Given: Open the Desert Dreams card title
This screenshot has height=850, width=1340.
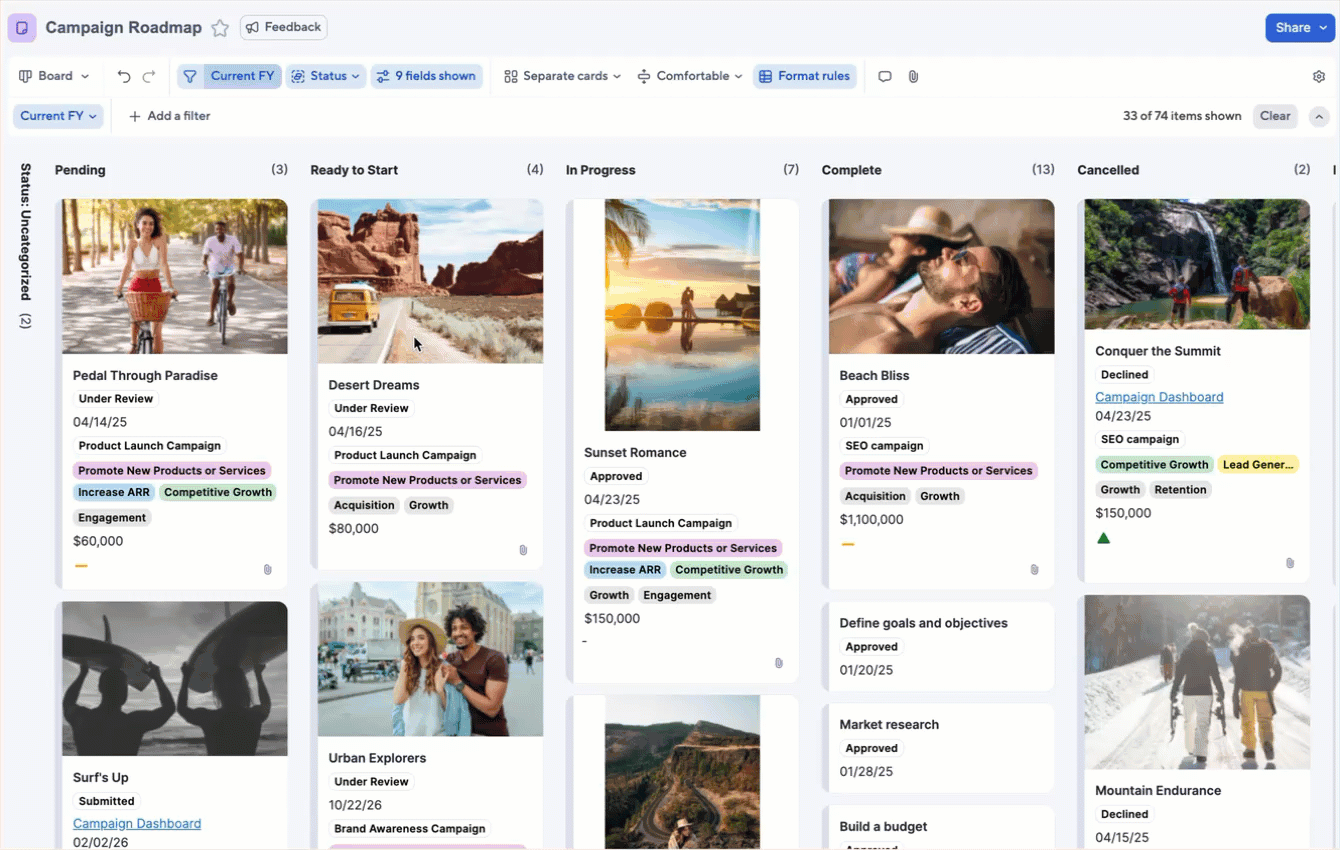Looking at the screenshot, I should tap(374, 385).
